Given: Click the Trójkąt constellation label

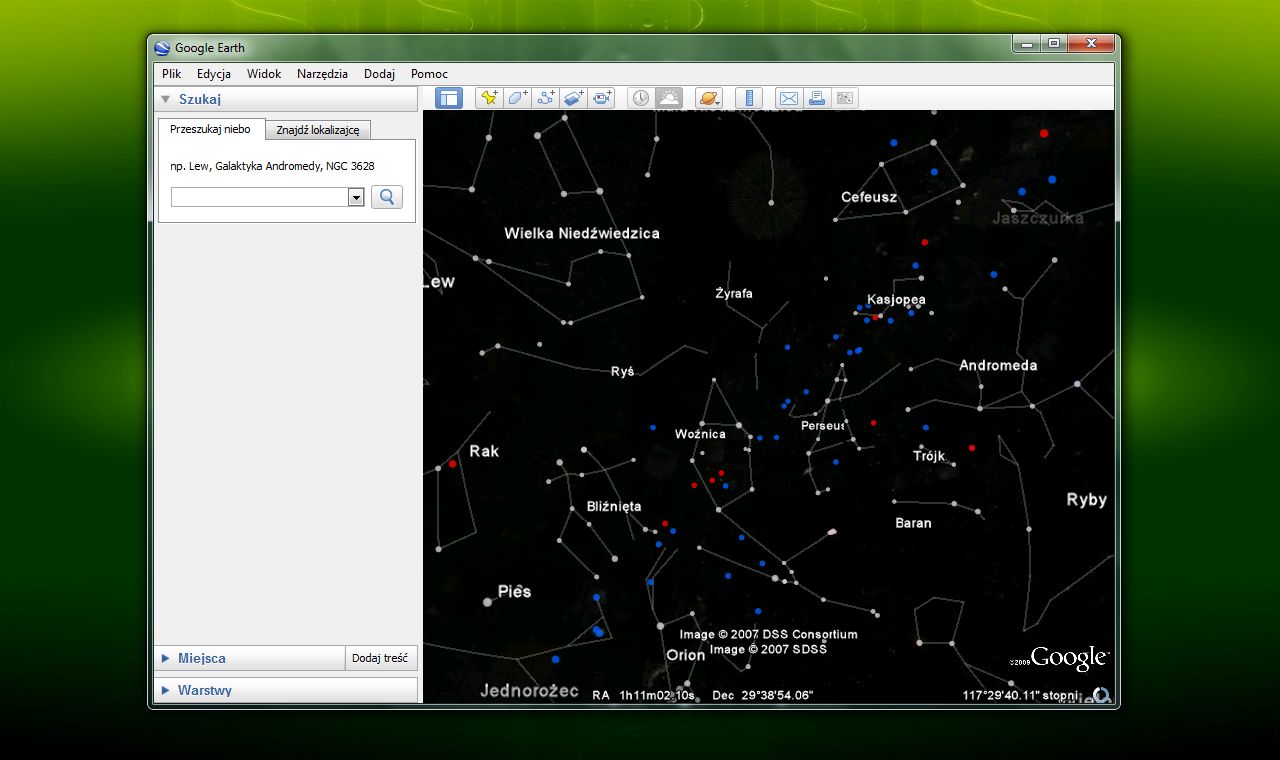Looking at the screenshot, I should point(929,456).
